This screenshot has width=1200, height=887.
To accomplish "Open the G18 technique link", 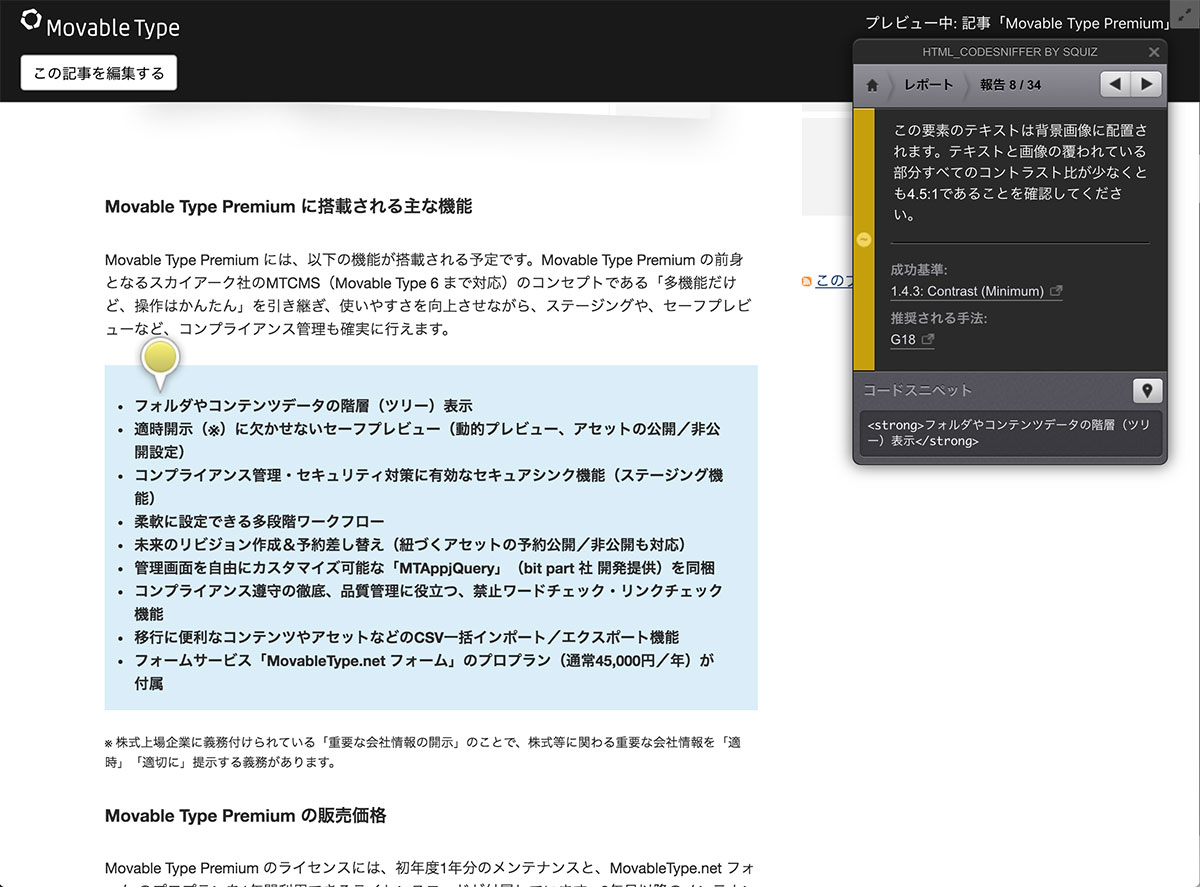I will coord(903,339).
